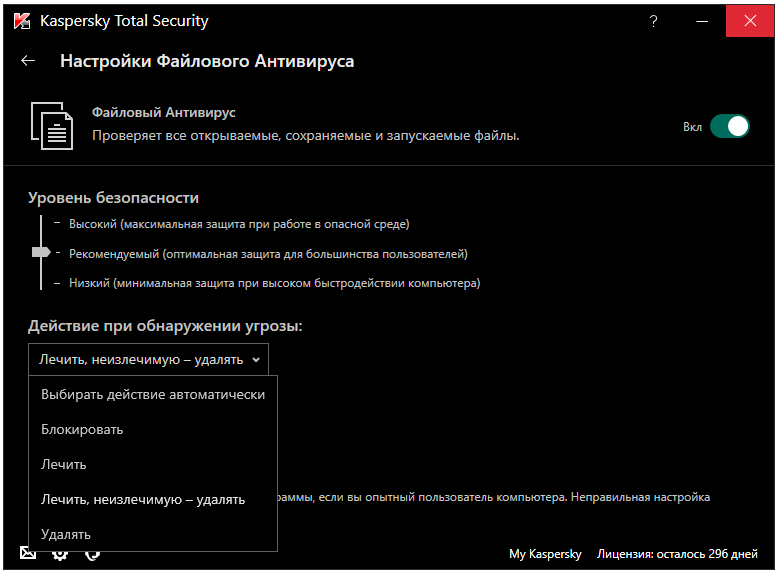Turn off the File Antivirus toggle switch
The height and width of the screenshot is (573, 778).
(729, 126)
